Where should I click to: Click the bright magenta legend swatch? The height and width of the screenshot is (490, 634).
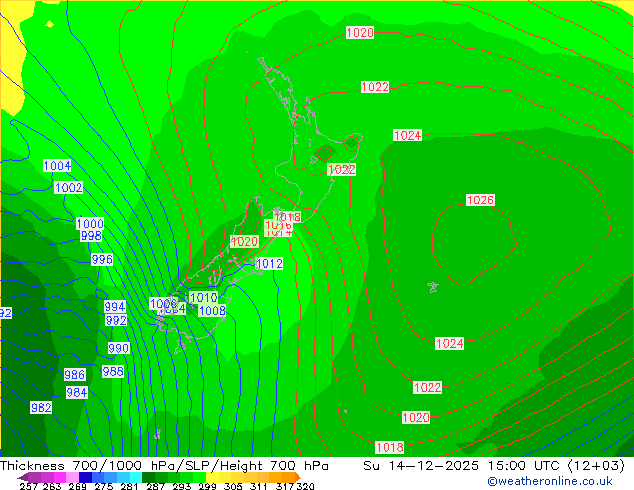tap(60, 477)
